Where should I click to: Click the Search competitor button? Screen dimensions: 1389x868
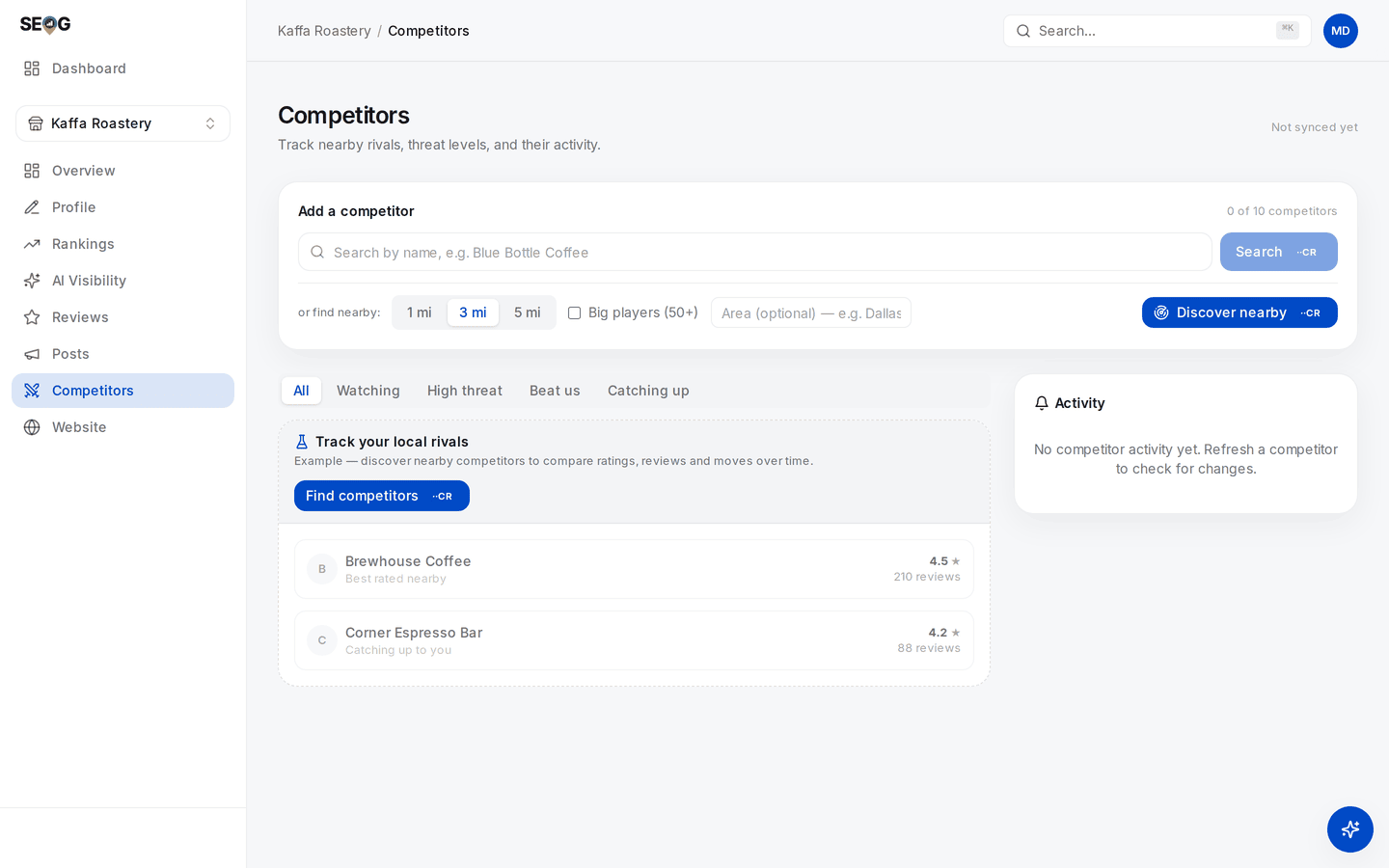coord(1278,252)
